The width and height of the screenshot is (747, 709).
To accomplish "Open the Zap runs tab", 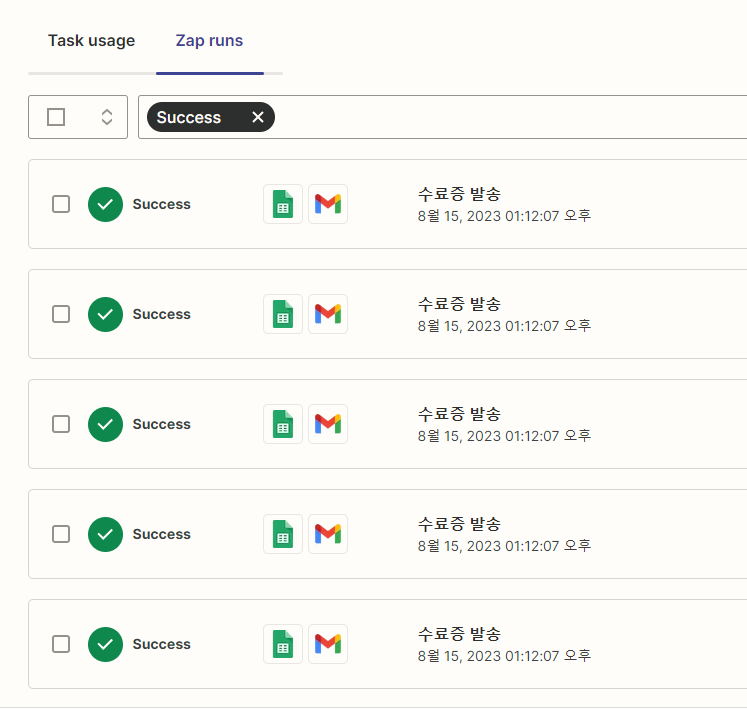I will (210, 41).
